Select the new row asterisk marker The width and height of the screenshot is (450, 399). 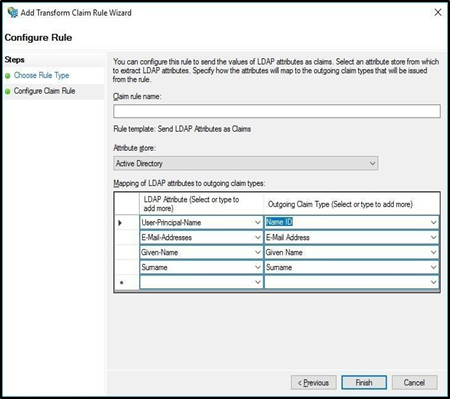(121, 283)
